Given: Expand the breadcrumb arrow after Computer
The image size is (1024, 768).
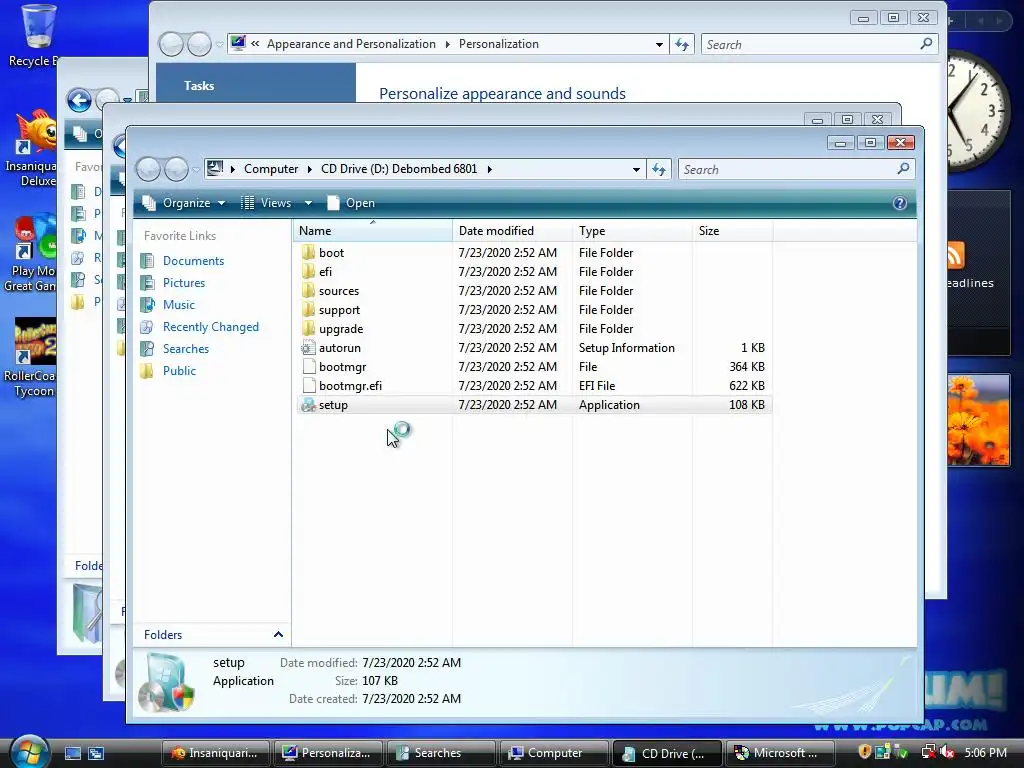Looking at the screenshot, I should [x=310, y=169].
